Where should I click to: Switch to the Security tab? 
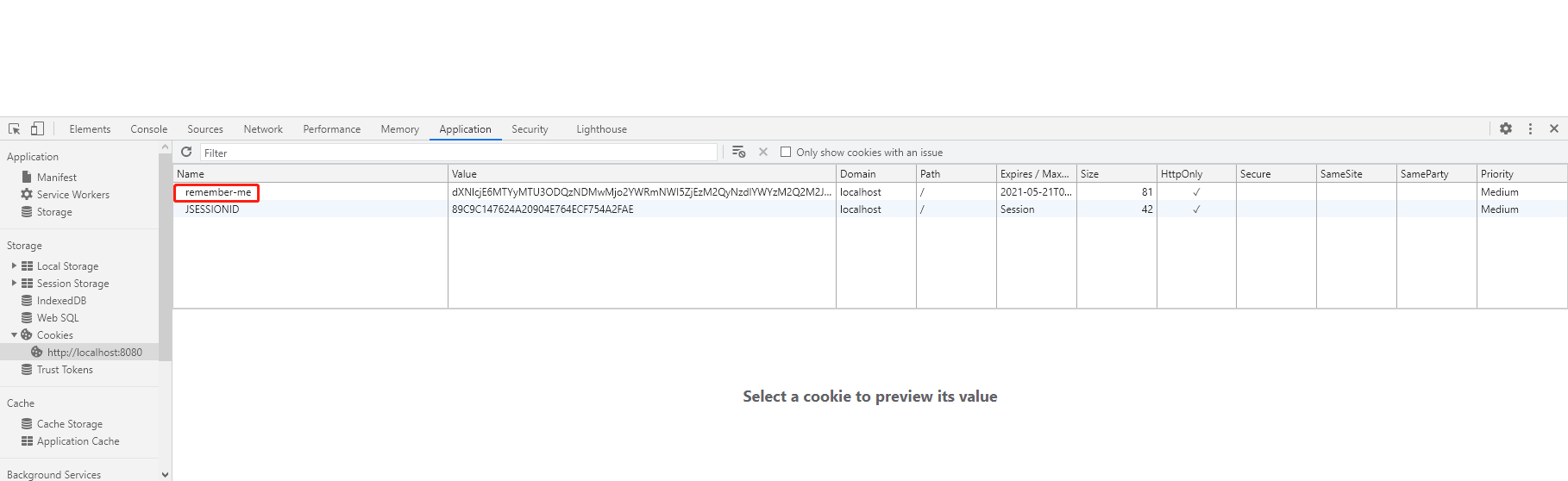(x=530, y=128)
